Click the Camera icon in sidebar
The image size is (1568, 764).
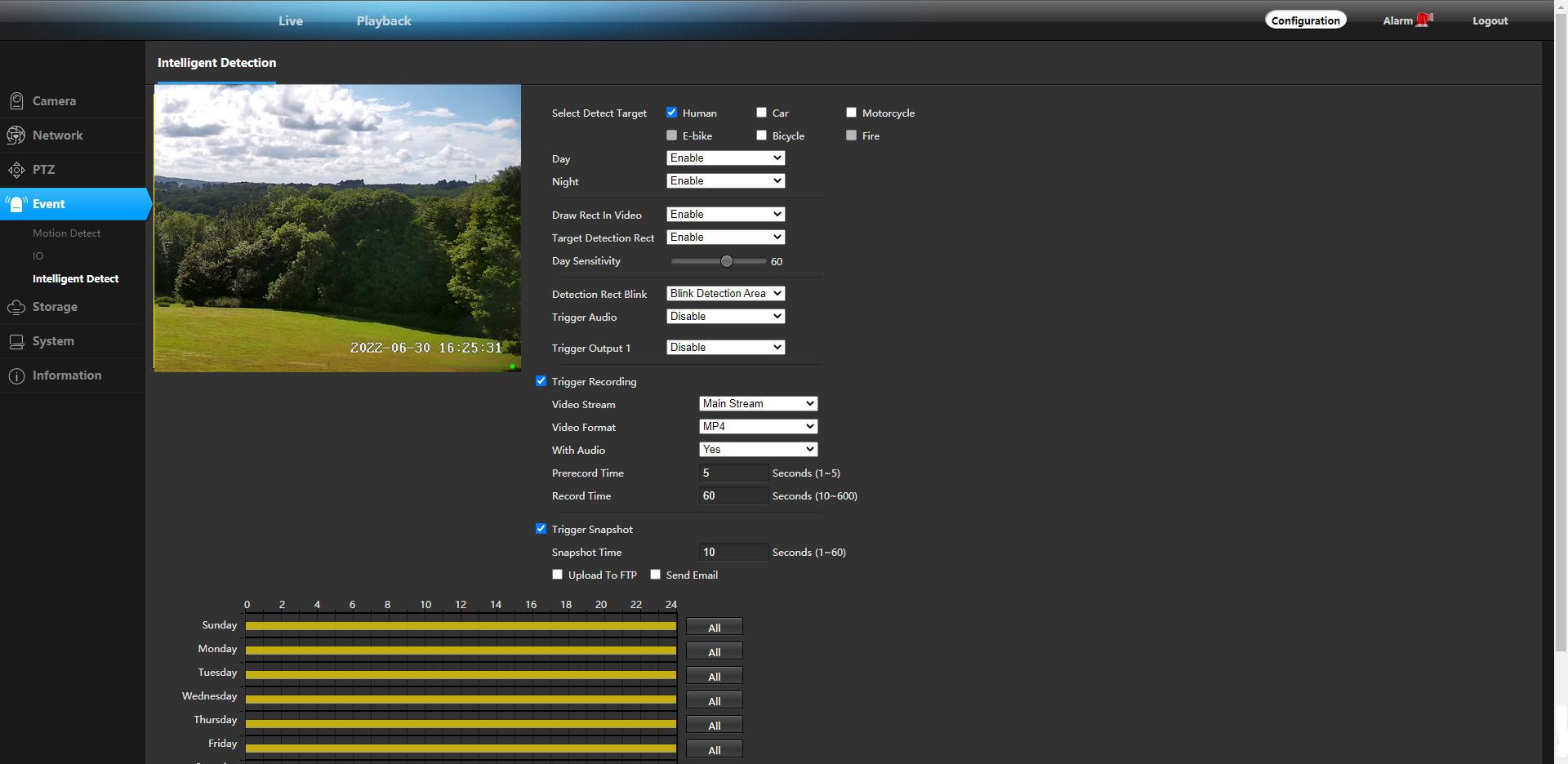coord(16,101)
